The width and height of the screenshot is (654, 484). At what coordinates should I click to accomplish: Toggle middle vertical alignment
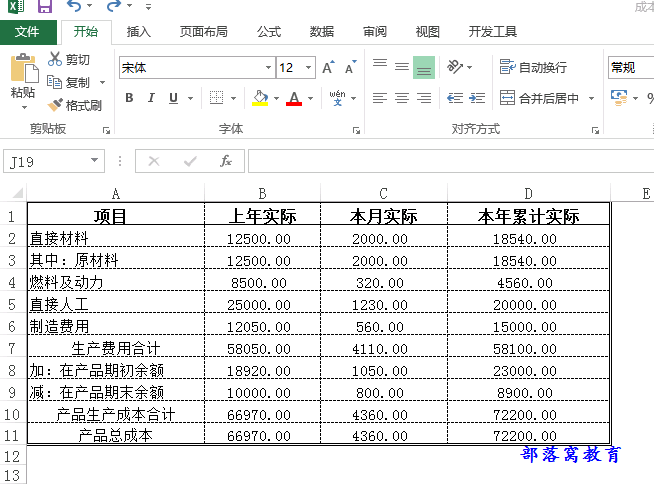402,67
